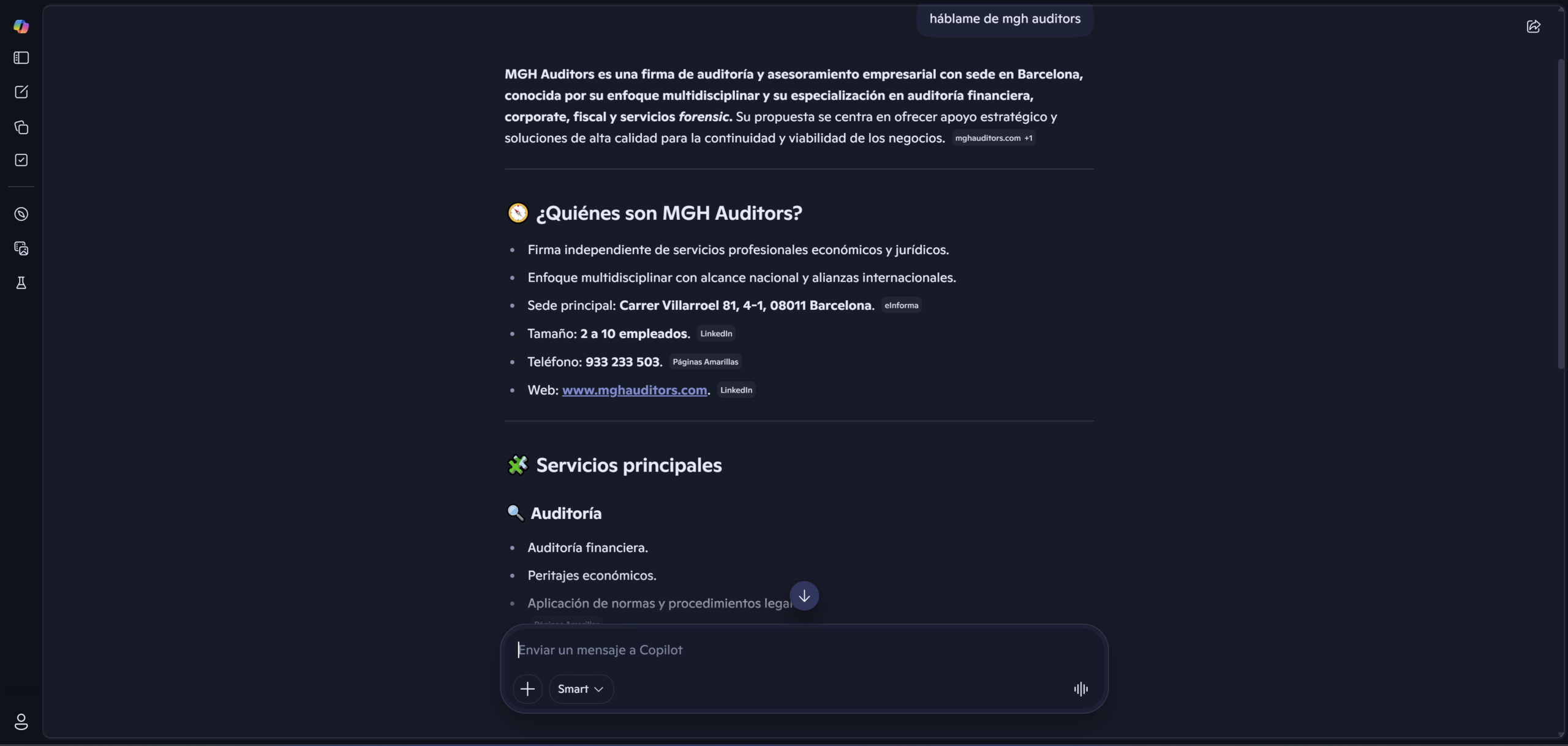
Task: Open Discover with the compass icon
Action: pos(21,214)
